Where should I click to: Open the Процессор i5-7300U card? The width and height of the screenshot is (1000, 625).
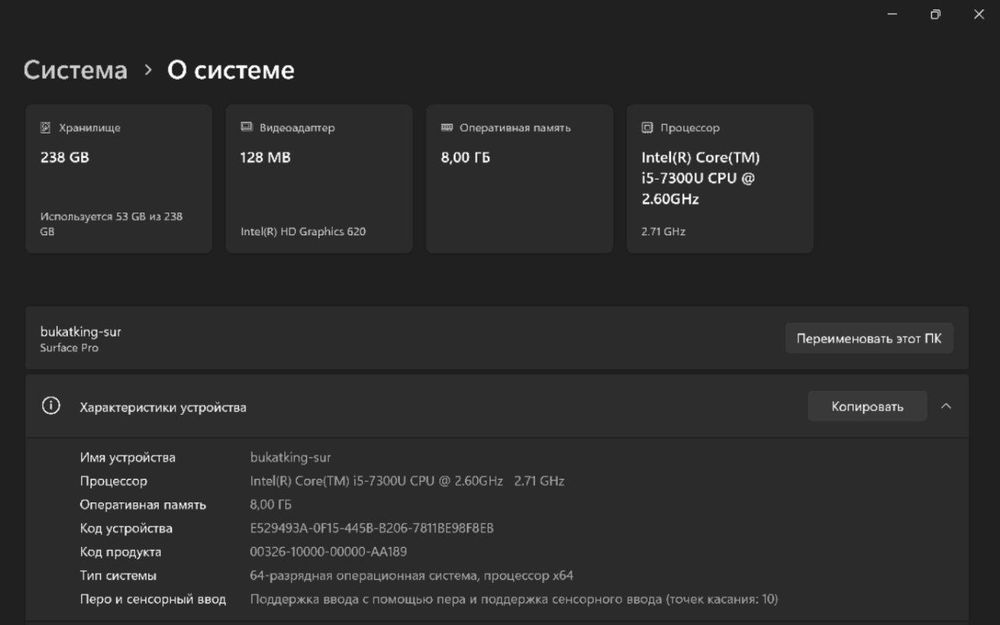coord(719,179)
